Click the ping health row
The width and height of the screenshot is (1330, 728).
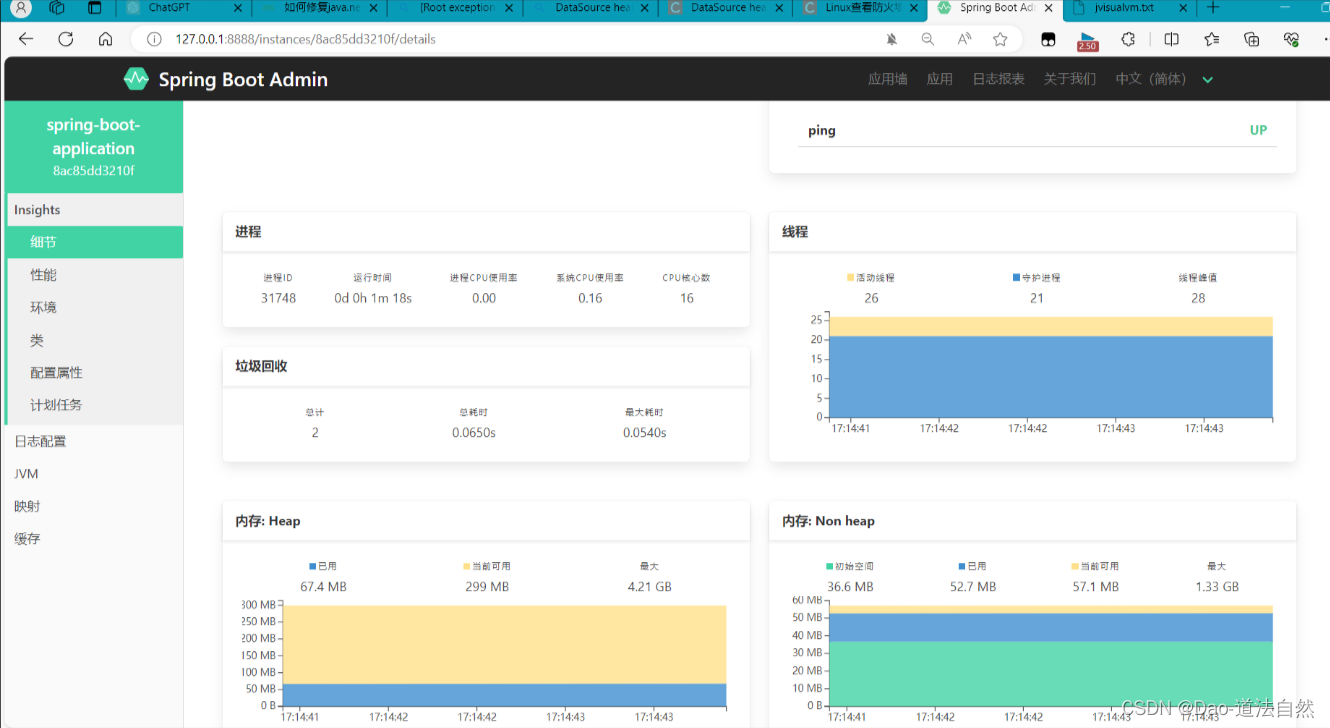tap(1037, 130)
